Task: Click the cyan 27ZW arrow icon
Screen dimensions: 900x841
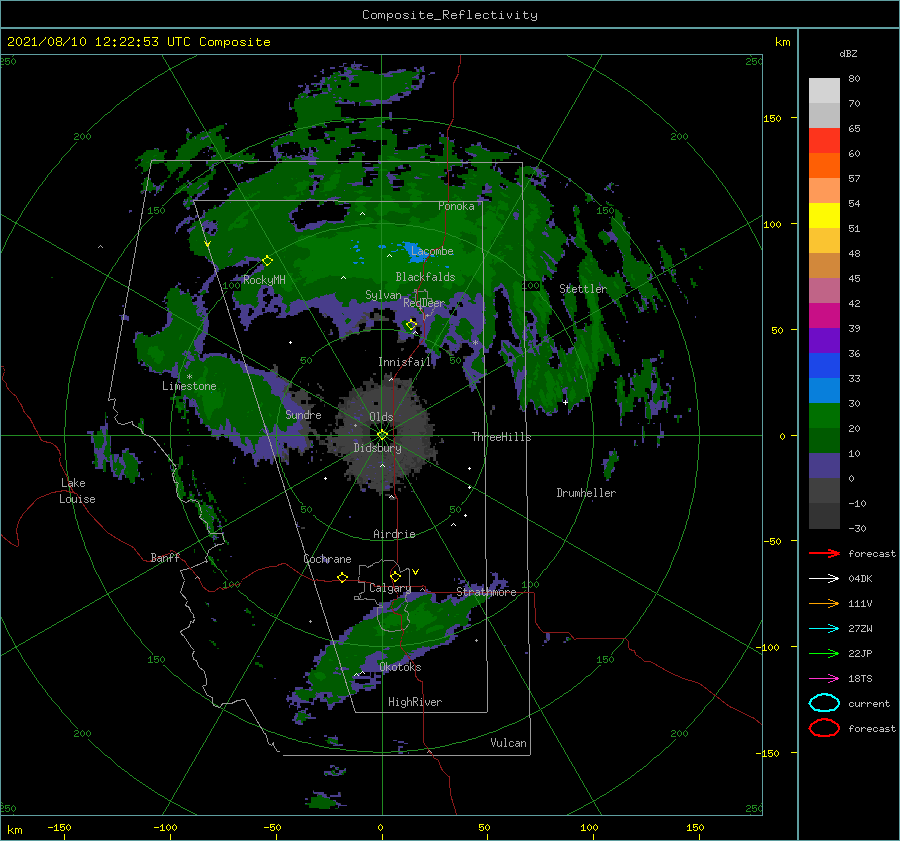Action: click(x=824, y=628)
